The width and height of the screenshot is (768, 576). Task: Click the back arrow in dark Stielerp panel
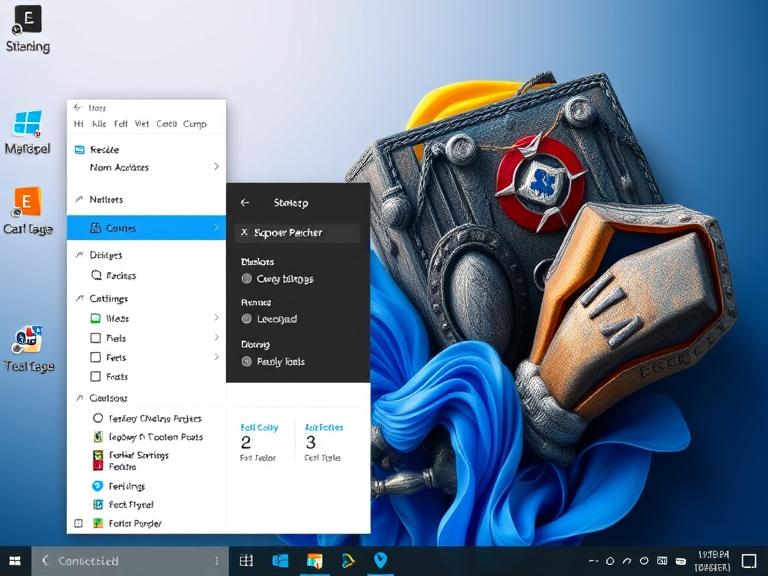(x=245, y=202)
